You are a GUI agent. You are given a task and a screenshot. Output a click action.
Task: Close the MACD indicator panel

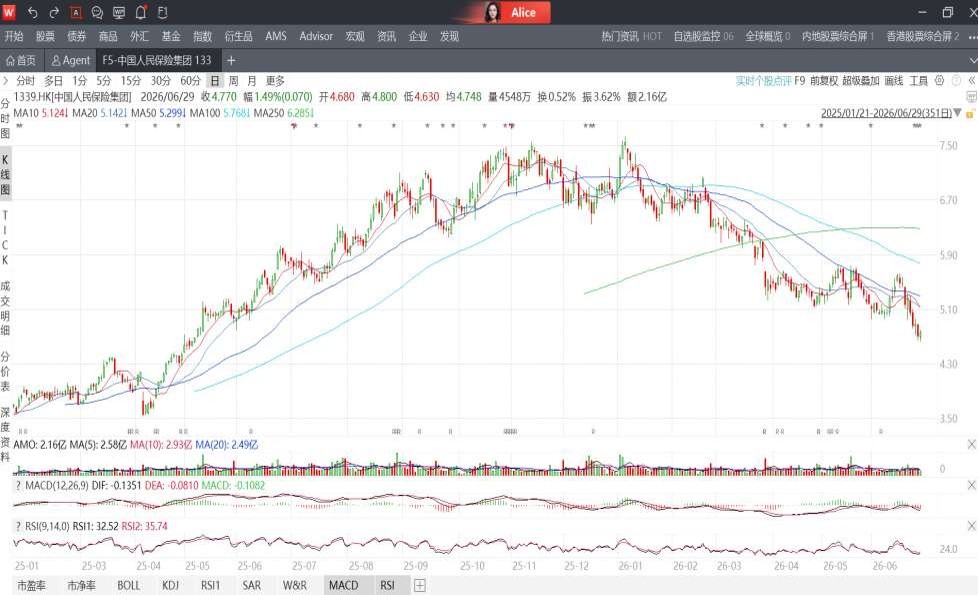(971, 485)
